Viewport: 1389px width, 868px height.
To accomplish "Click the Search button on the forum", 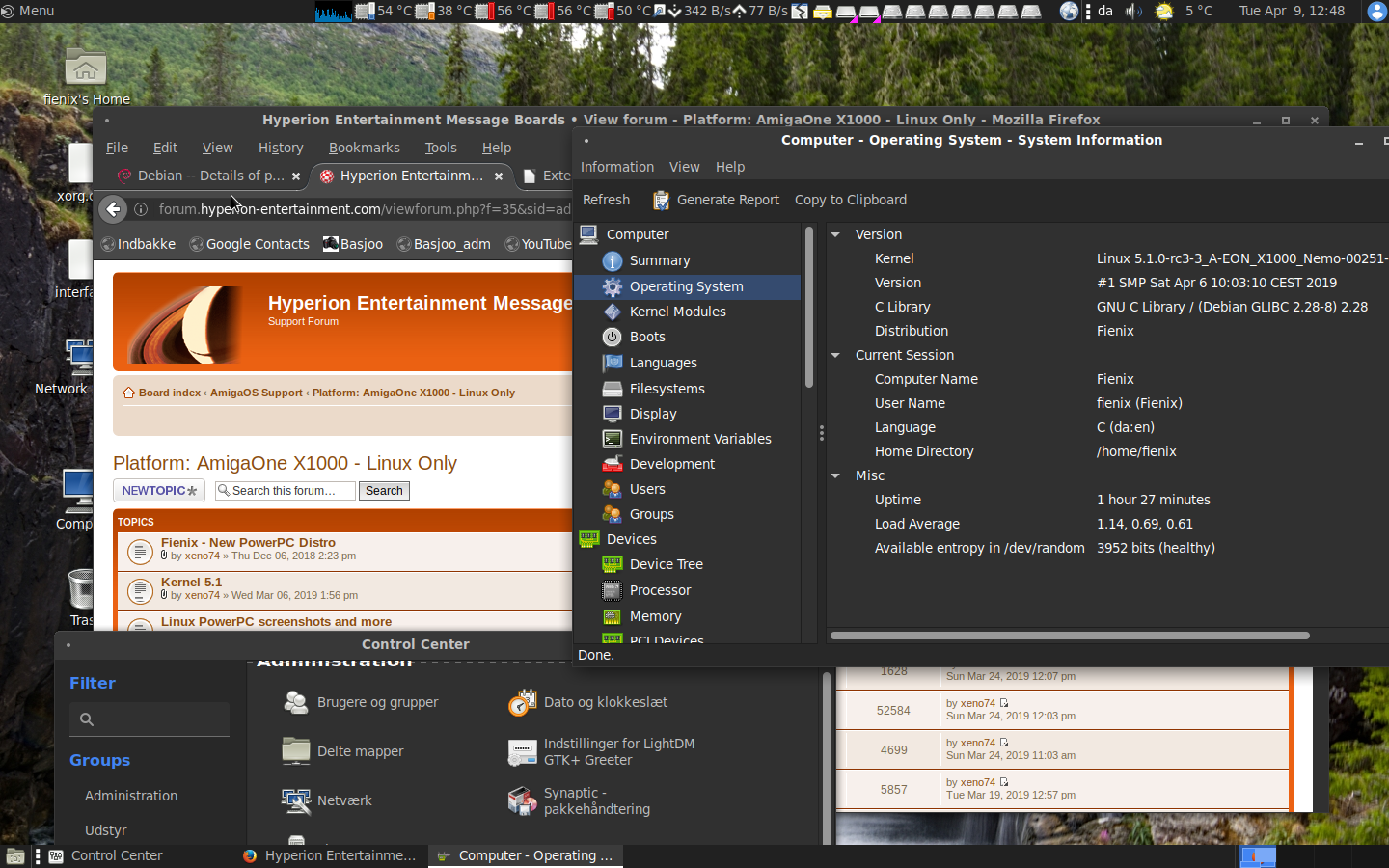I will pyautogui.click(x=384, y=491).
